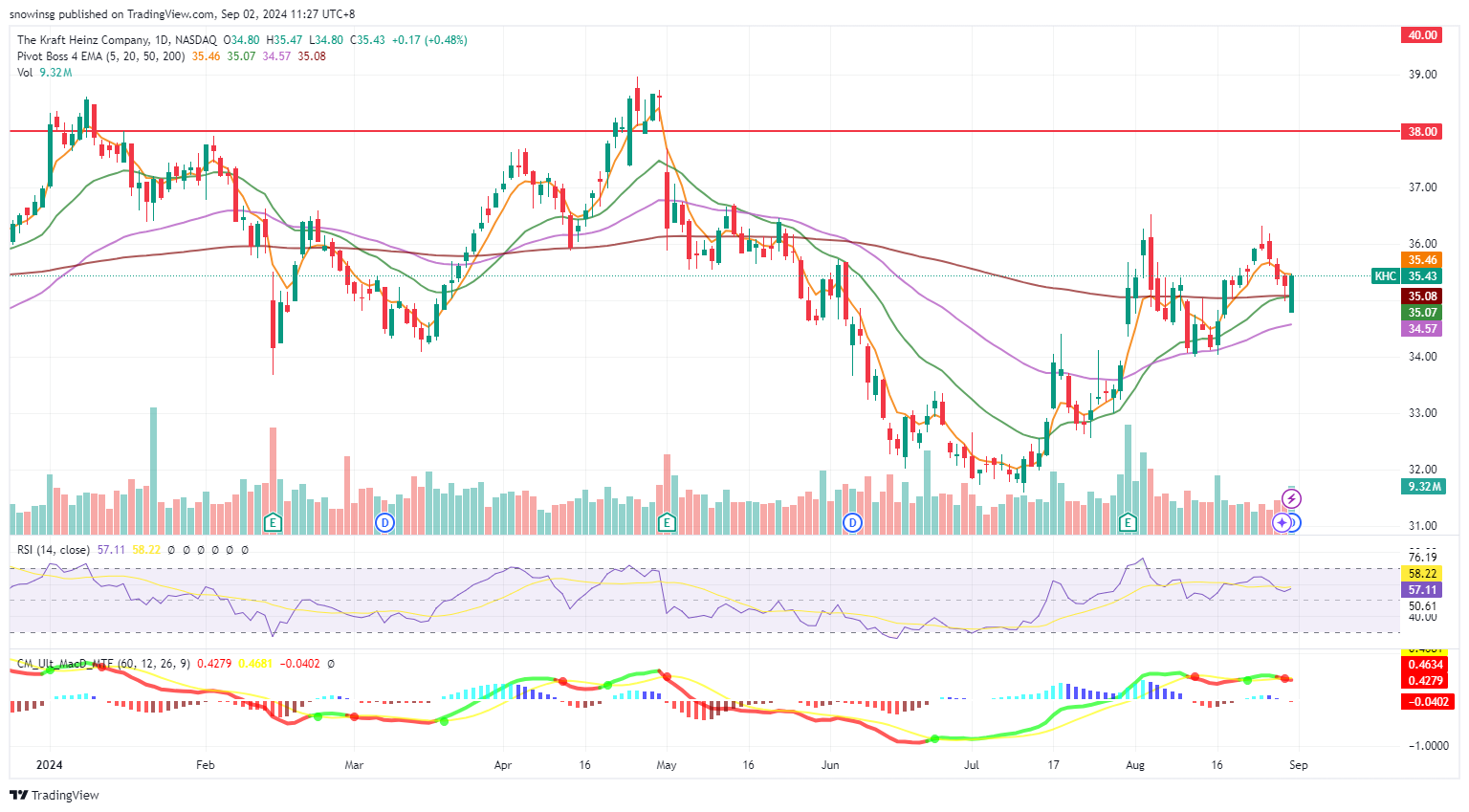Open the earnings E marker before May
The height and width of the screenshot is (812, 1469).
tap(667, 522)
